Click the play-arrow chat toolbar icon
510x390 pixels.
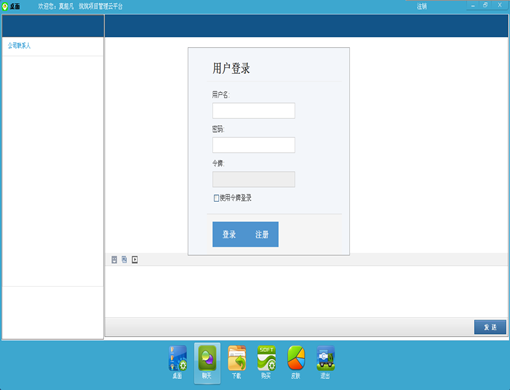pyautogui.click(x=135, y=260)
